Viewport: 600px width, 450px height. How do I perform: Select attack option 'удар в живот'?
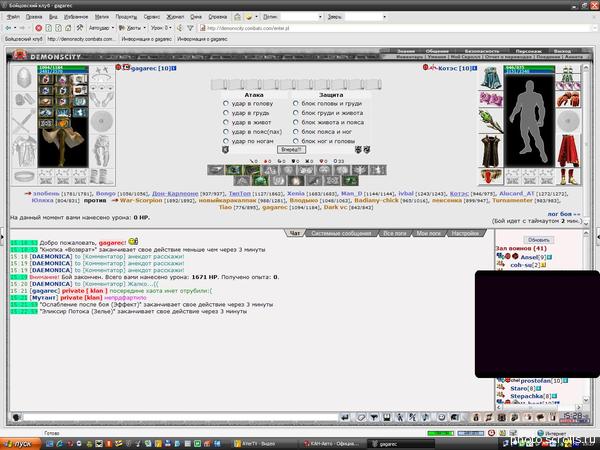(226, 122)
